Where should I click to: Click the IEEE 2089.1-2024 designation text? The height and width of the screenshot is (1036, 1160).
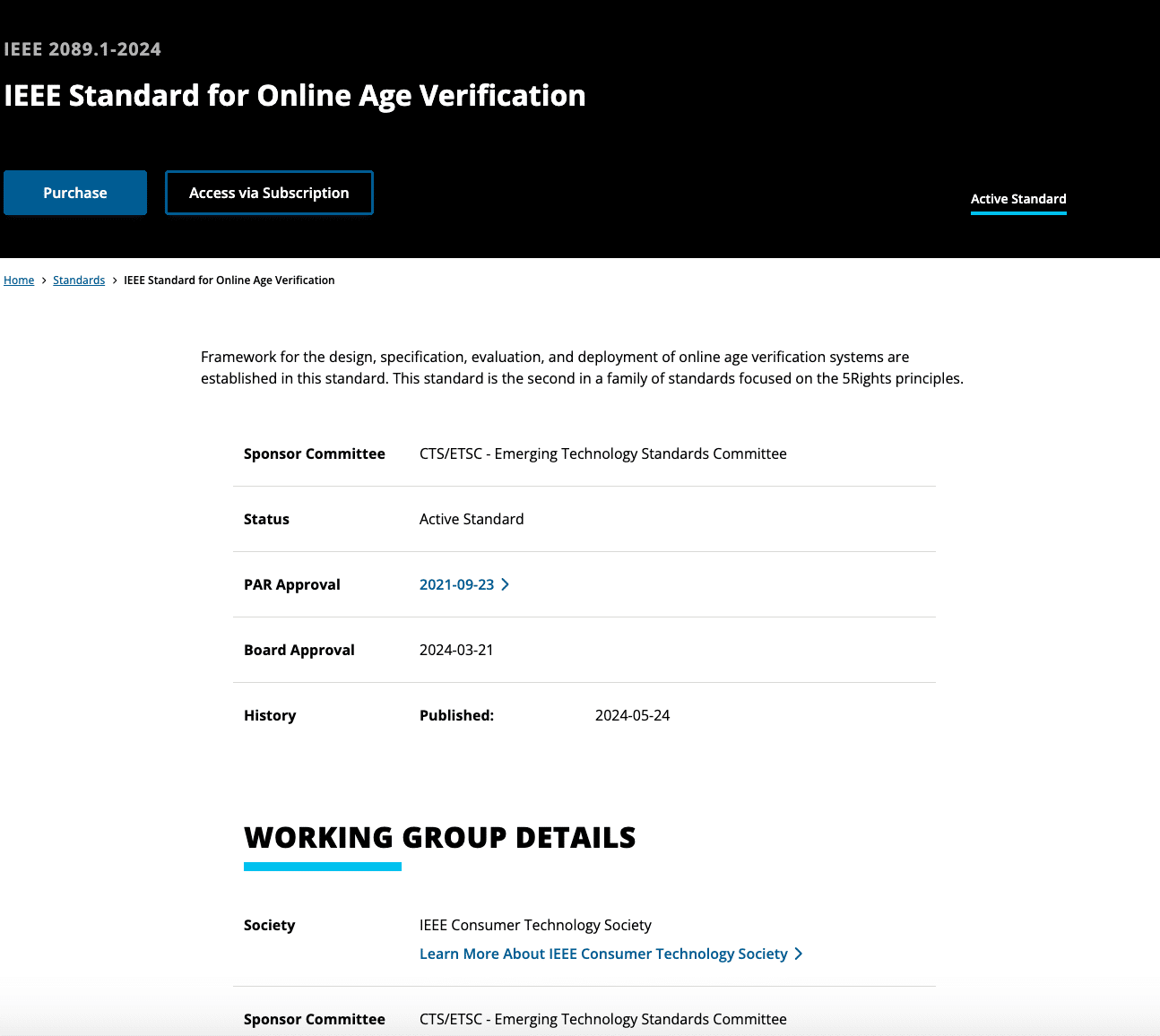[82, 49]
